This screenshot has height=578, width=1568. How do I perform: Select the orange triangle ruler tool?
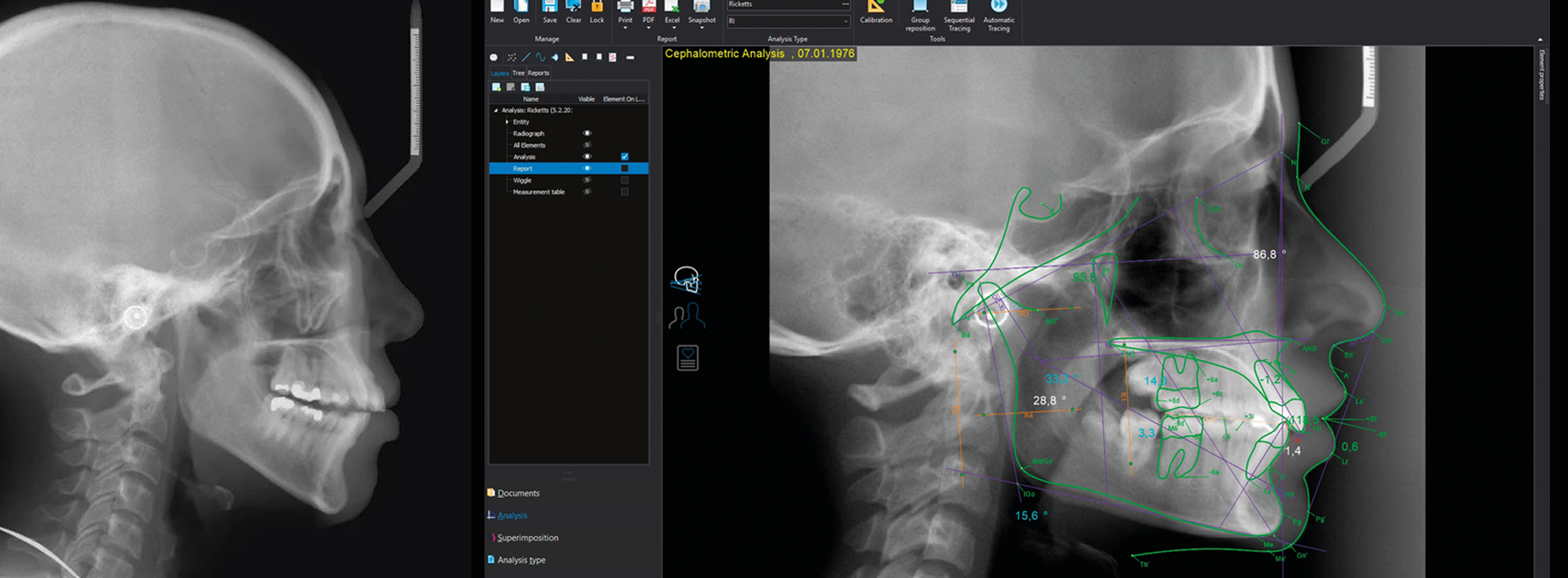(x=569, y=58)
